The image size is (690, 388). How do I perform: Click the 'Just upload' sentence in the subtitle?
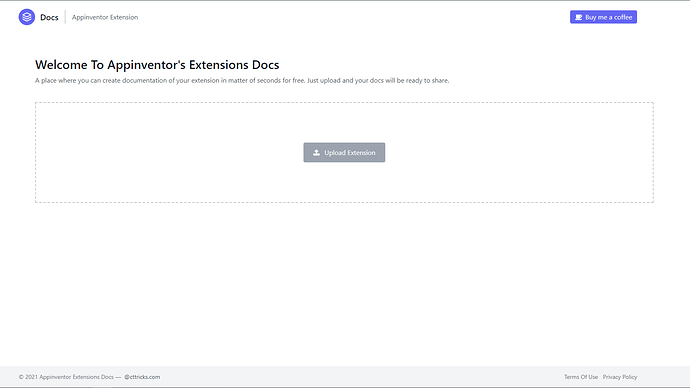(x=378, y=81)
